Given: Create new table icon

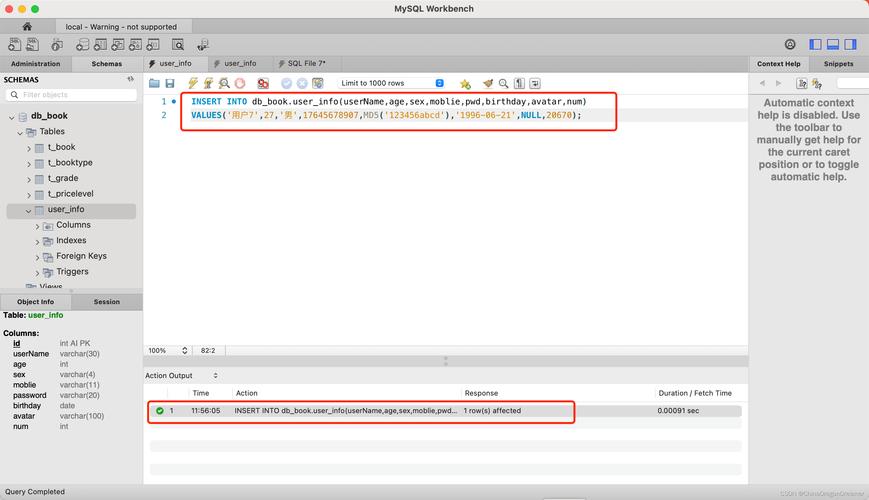Looking at the screenshot, I should [100, 45].
